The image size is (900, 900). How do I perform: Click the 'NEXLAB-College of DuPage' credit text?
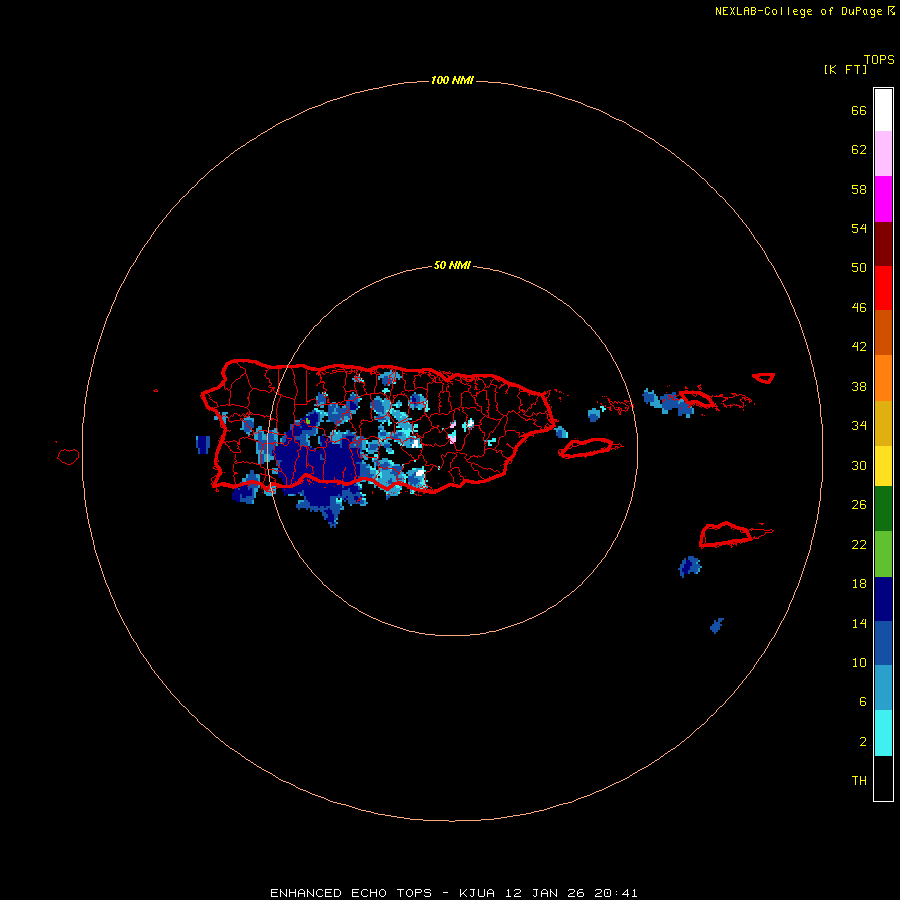(800, 11)
